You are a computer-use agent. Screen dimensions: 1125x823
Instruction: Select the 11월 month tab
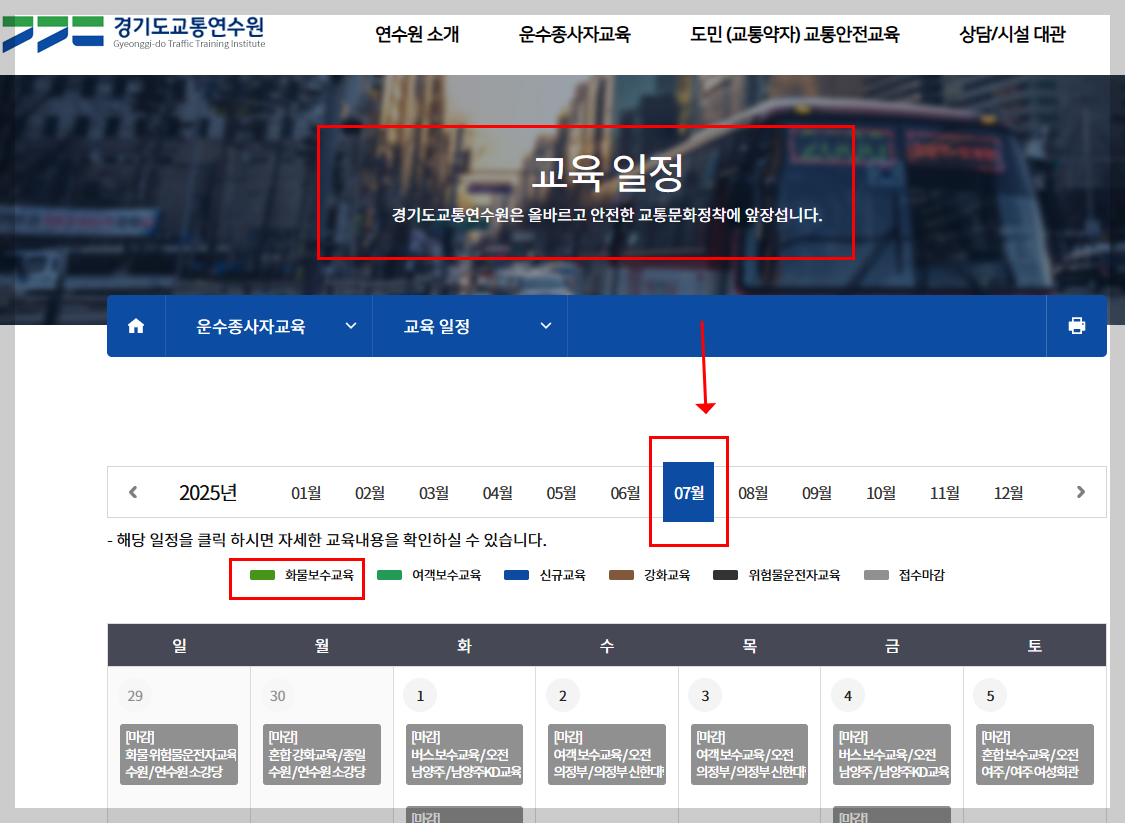(x=944, y=493)
